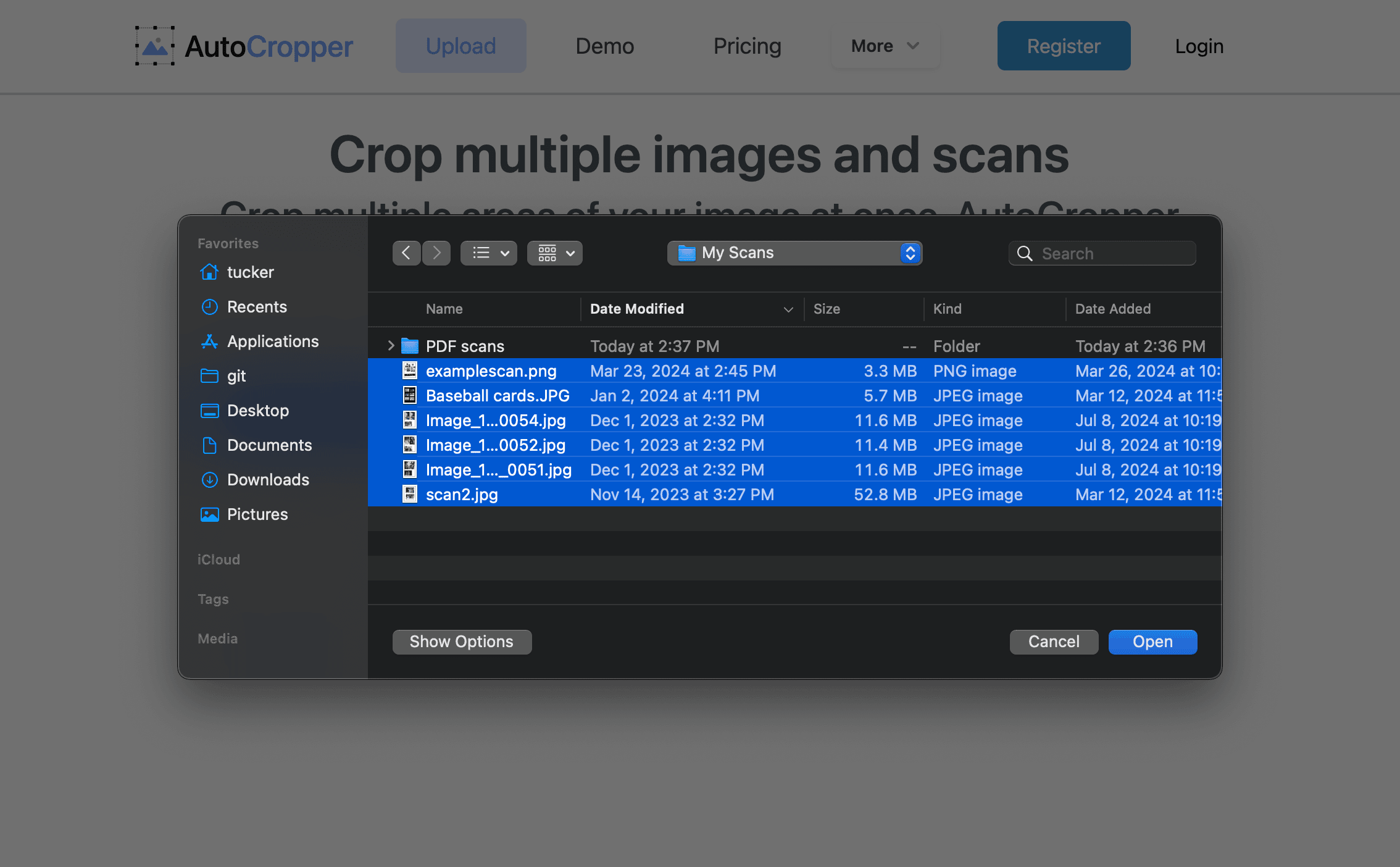
Task: Expand the PDF scans folder
Action: tap(390, 345)
